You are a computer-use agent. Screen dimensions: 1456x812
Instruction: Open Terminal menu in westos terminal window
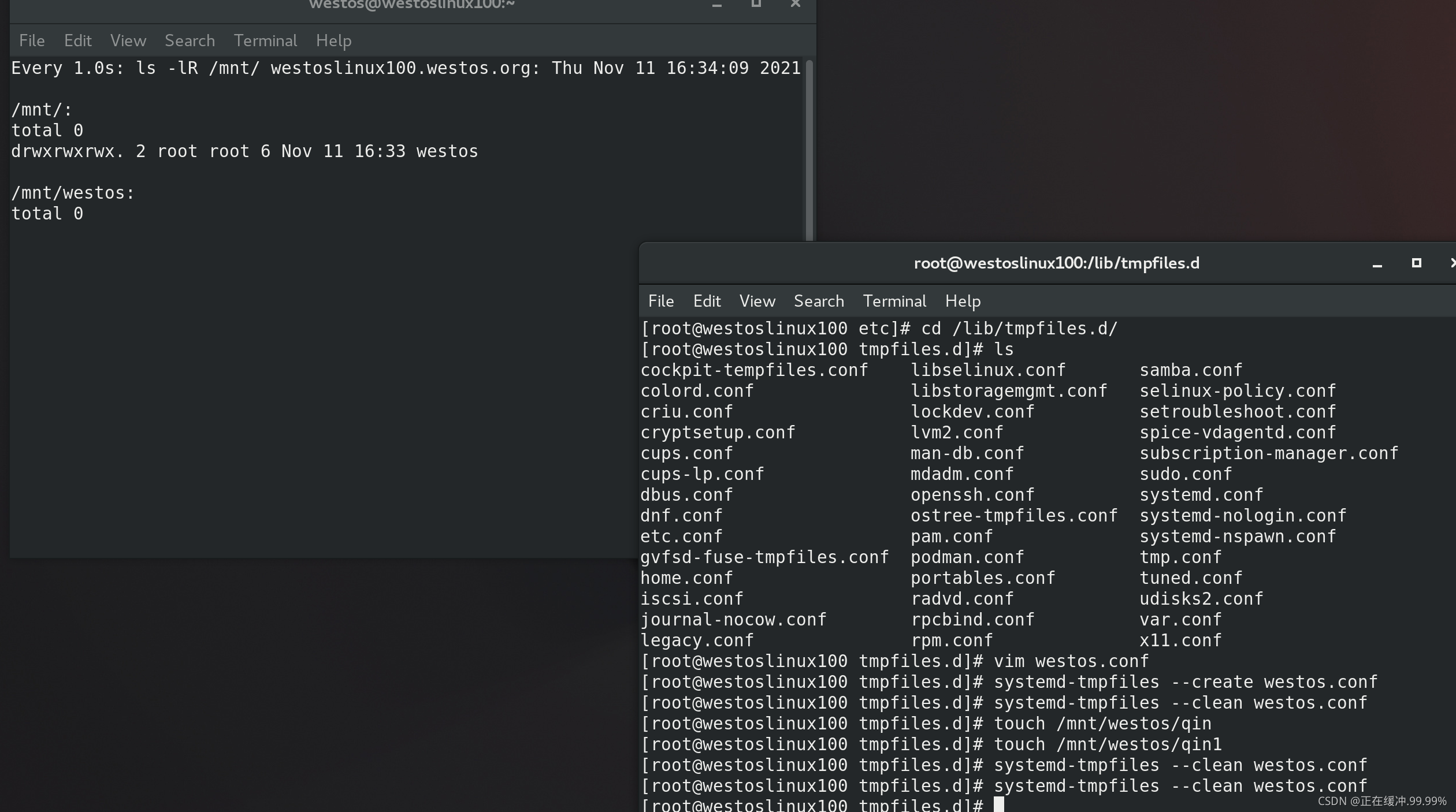[265, 40]
